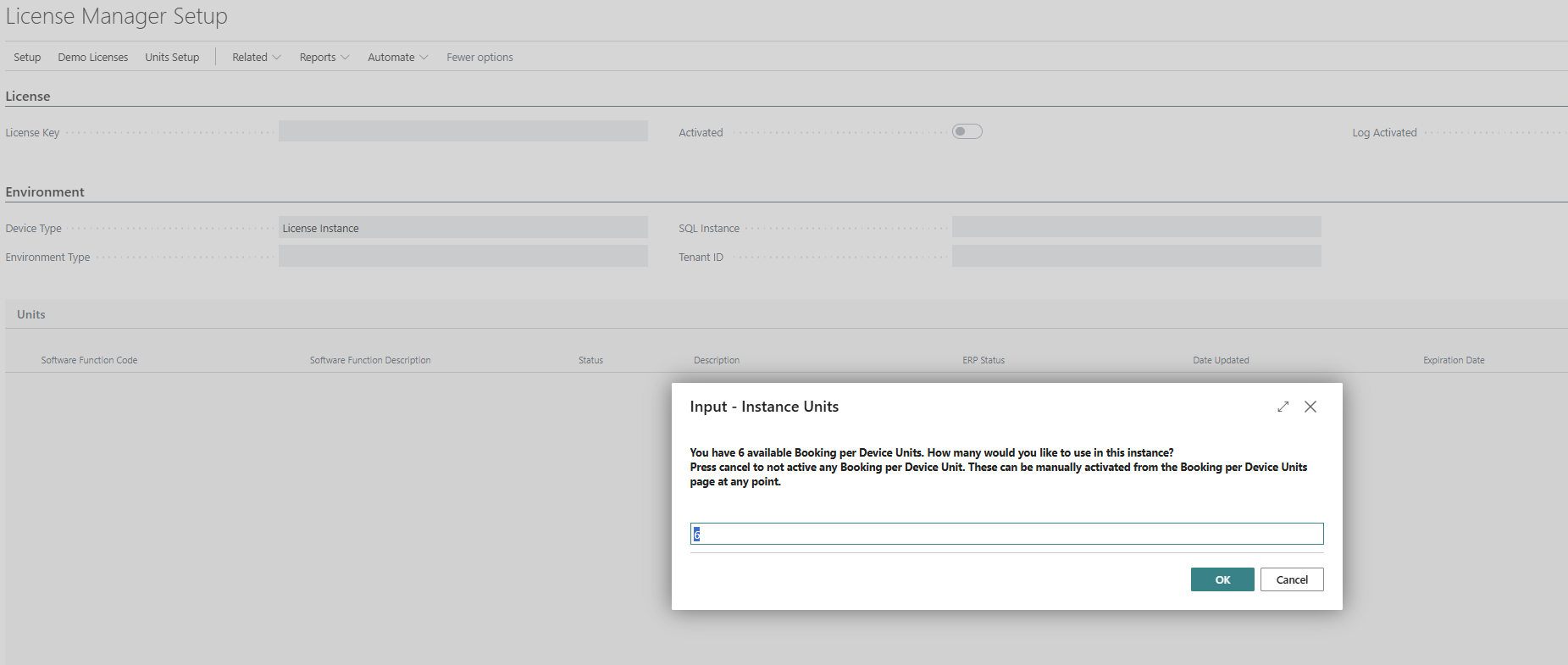Close the Input - Instance Units dialog
This screenshot has width=1568, height=665.
1310,407
